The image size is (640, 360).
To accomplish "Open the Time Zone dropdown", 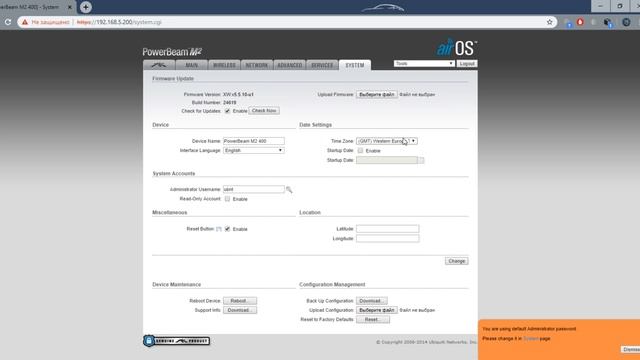I will pyautogui.click(x=387, y=141).
